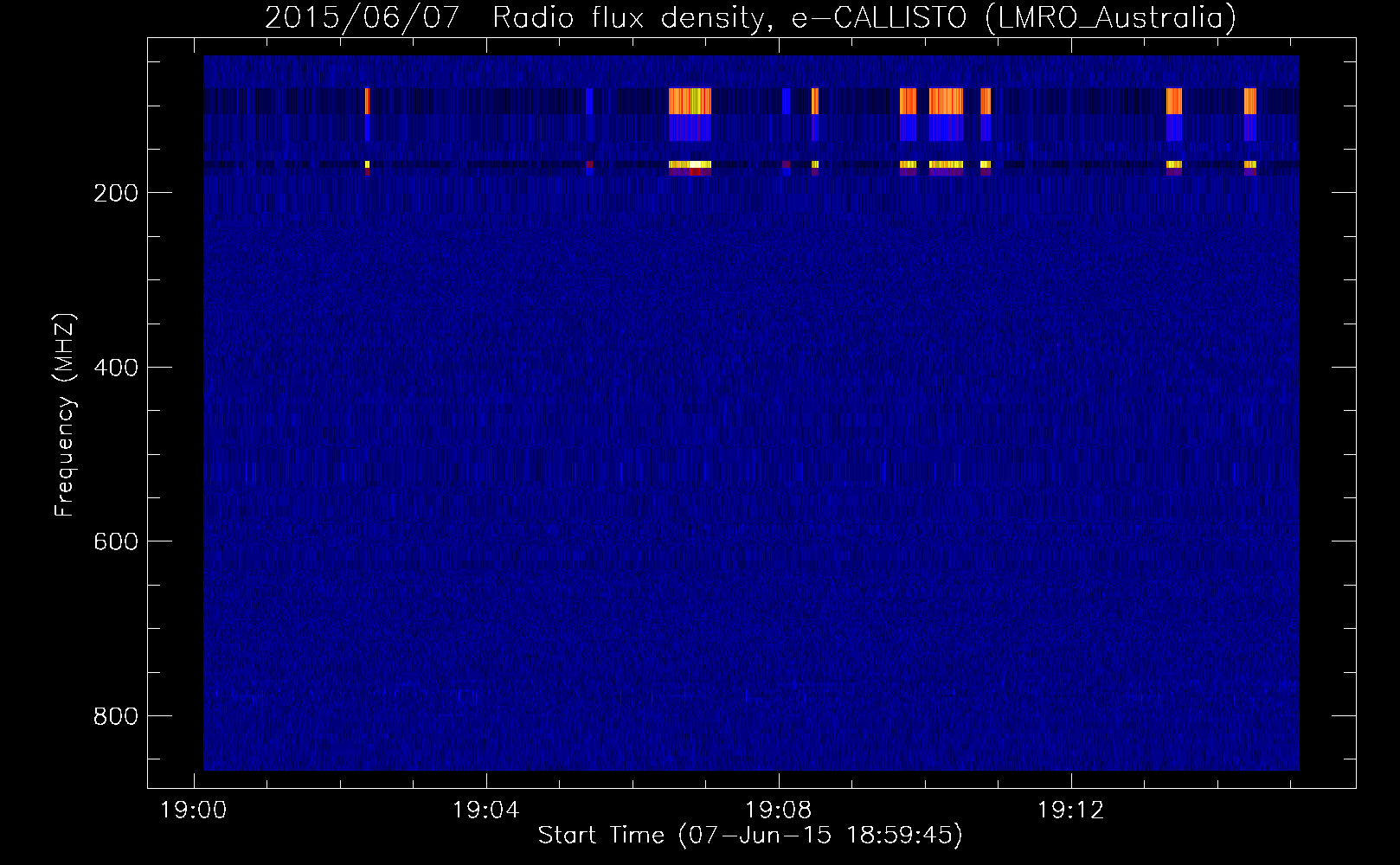Click the 'Frequency (MHZ)' y-axis label
1400x865 pixels.
pyautogui.click(x=65, y=415)
